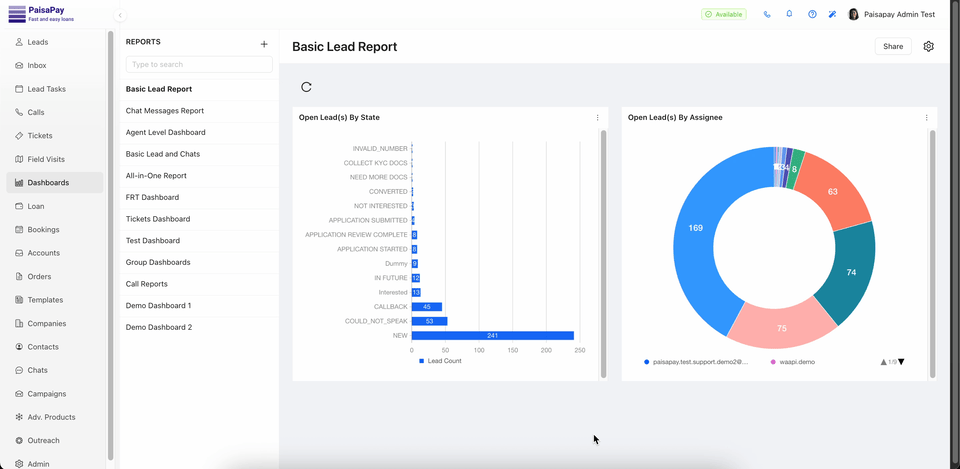Collapse the left sidebar using chevron
The image size is (960, 469).
[120, 15]
